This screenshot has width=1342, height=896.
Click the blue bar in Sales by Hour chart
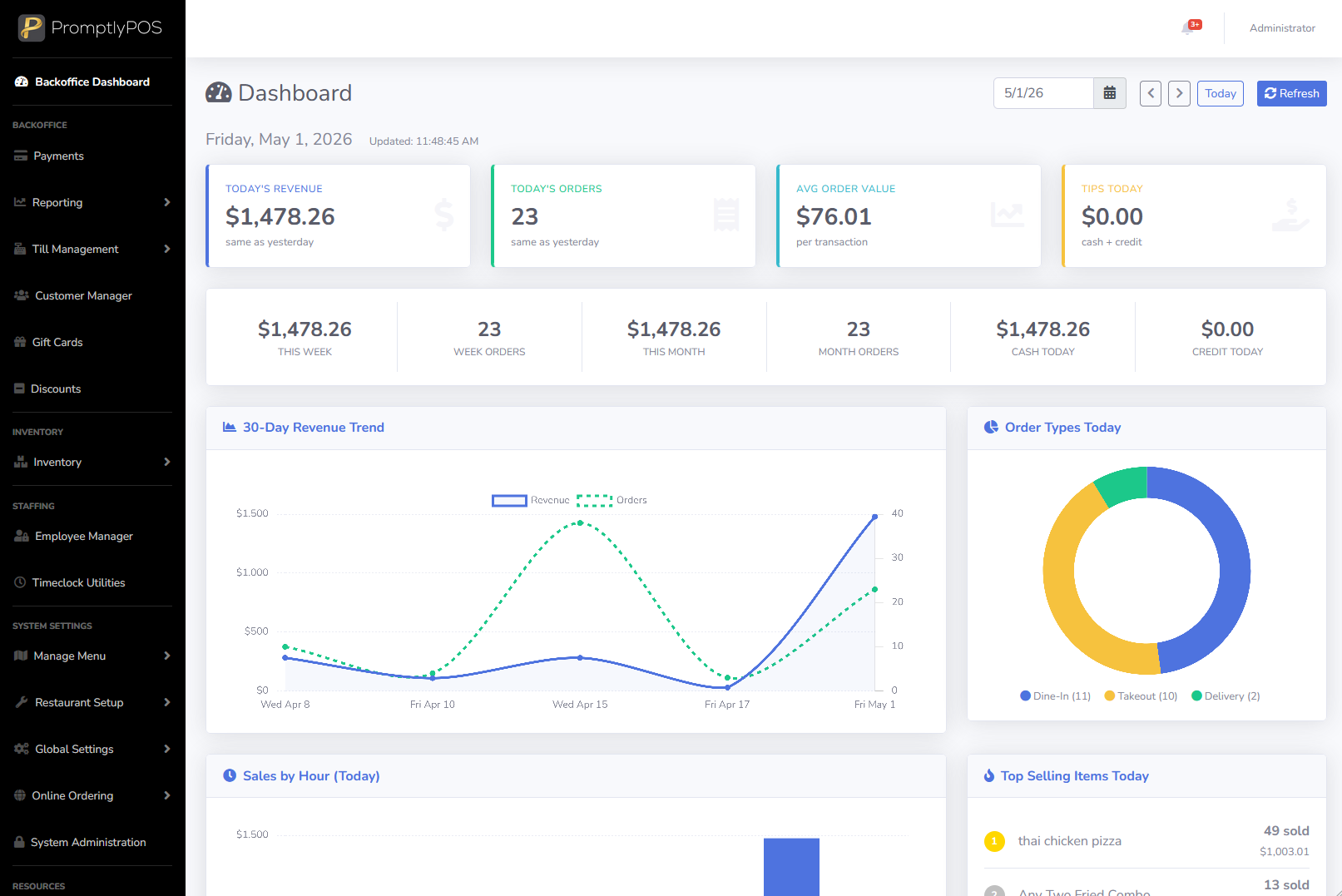pyautogui.click(x=791, y=867)
